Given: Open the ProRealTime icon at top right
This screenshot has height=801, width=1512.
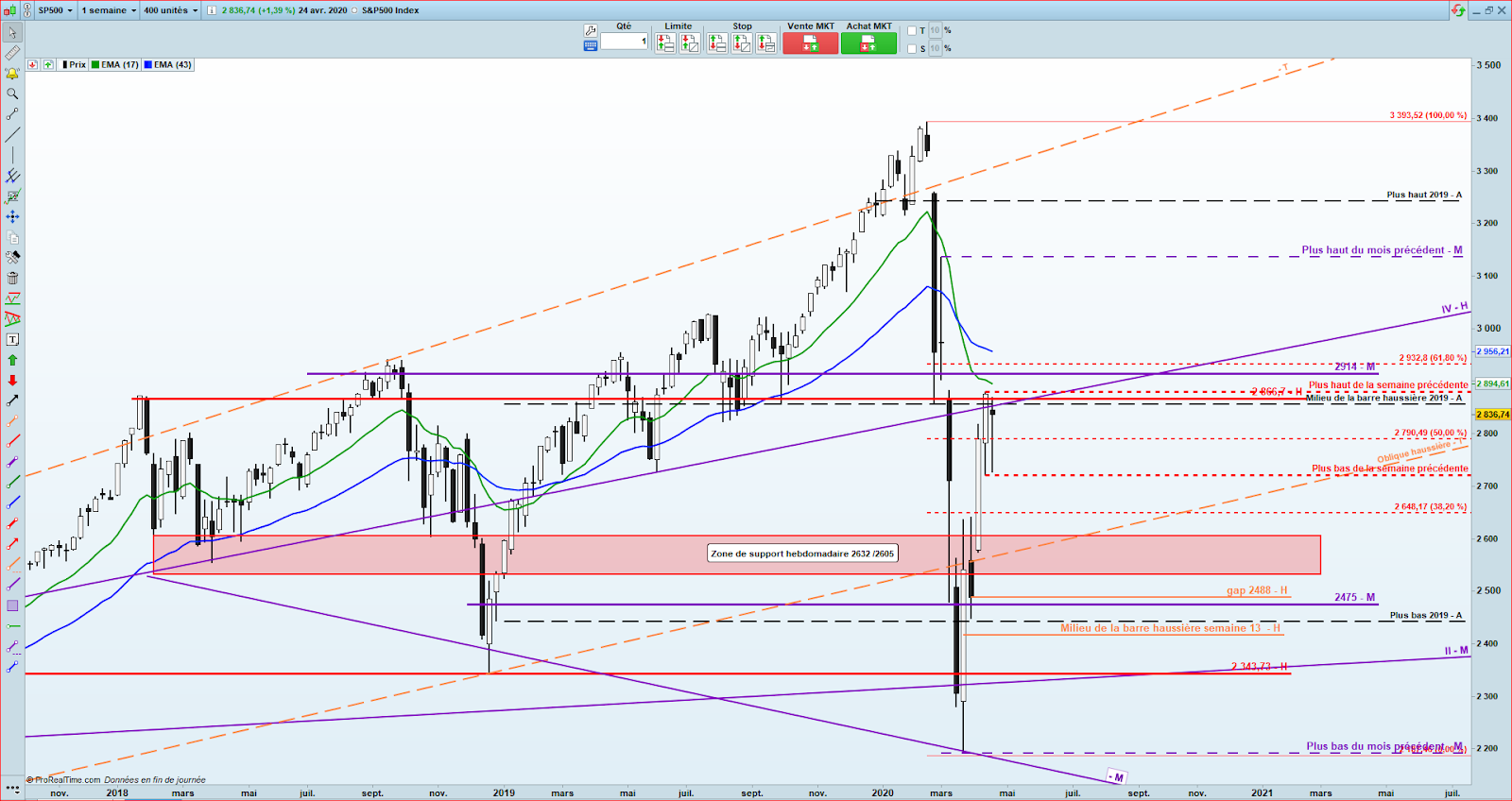Looking at the screenshot, I should pyautogui.click(x=1458, y=10).
